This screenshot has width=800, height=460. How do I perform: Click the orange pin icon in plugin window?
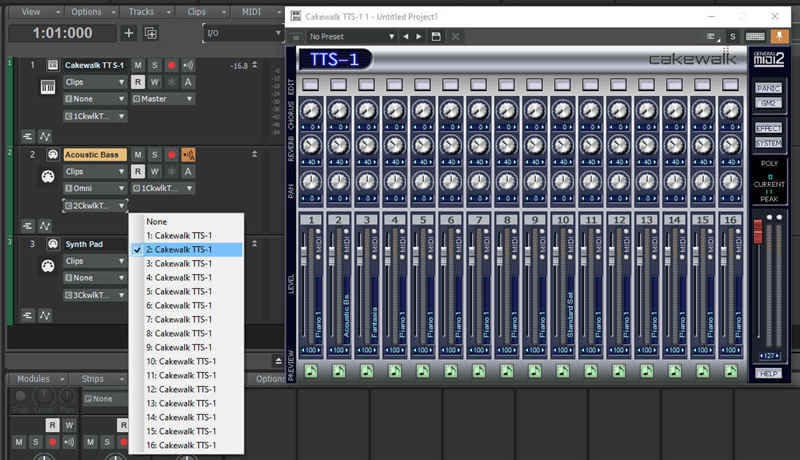(x=777, y=36)
